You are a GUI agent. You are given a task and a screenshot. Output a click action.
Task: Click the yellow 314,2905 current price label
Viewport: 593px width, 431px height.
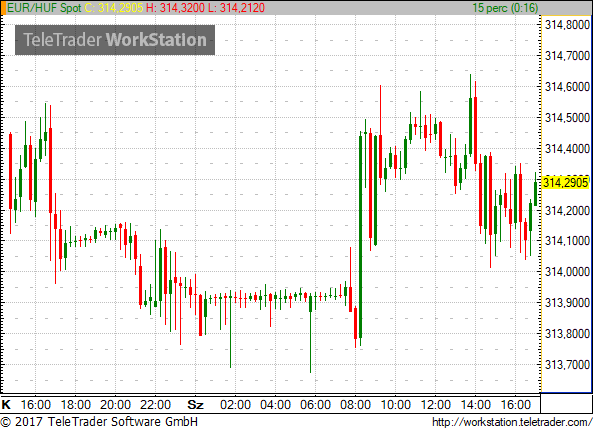click(566, 183)
